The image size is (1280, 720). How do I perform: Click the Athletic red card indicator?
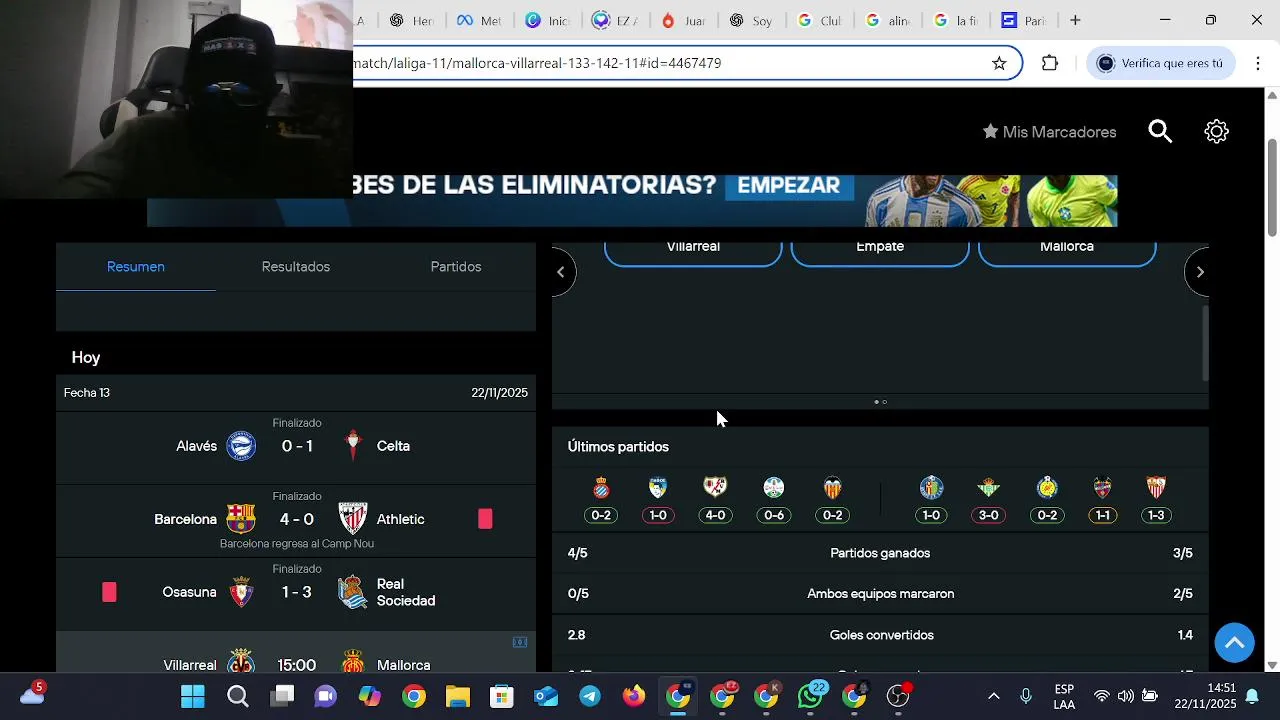(485, 518)
